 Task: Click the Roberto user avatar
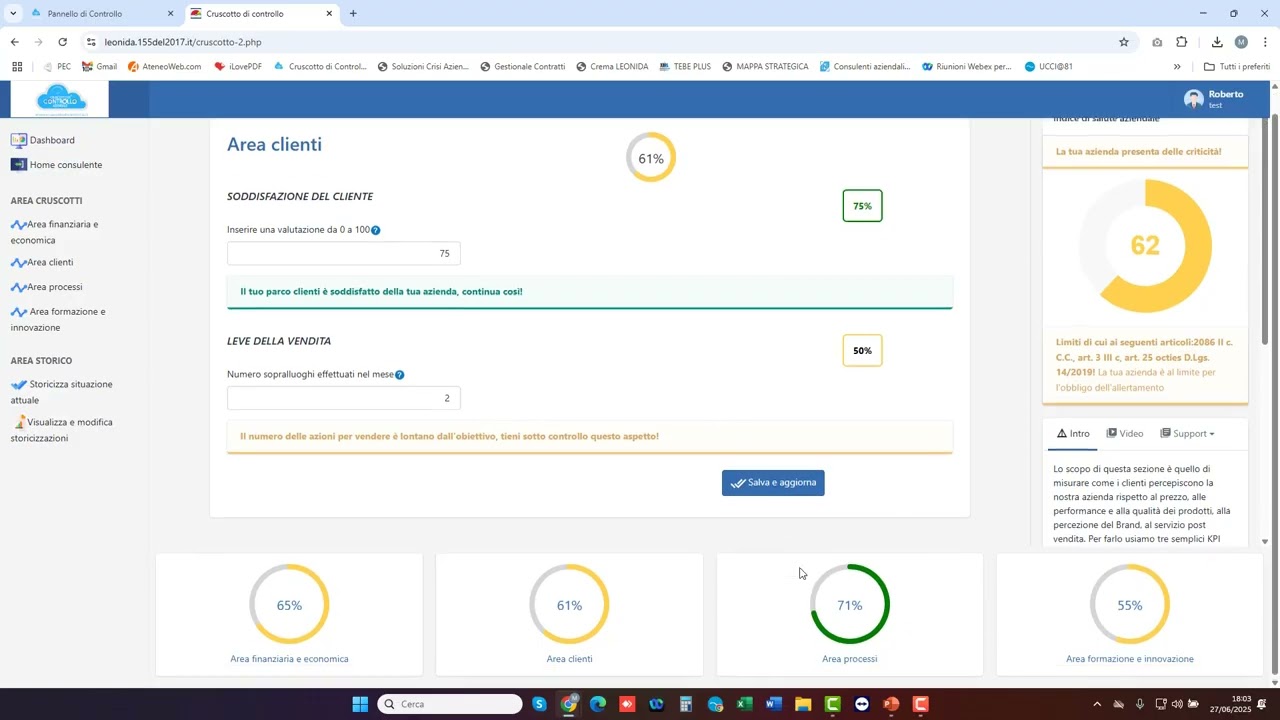coord(1193,99)
